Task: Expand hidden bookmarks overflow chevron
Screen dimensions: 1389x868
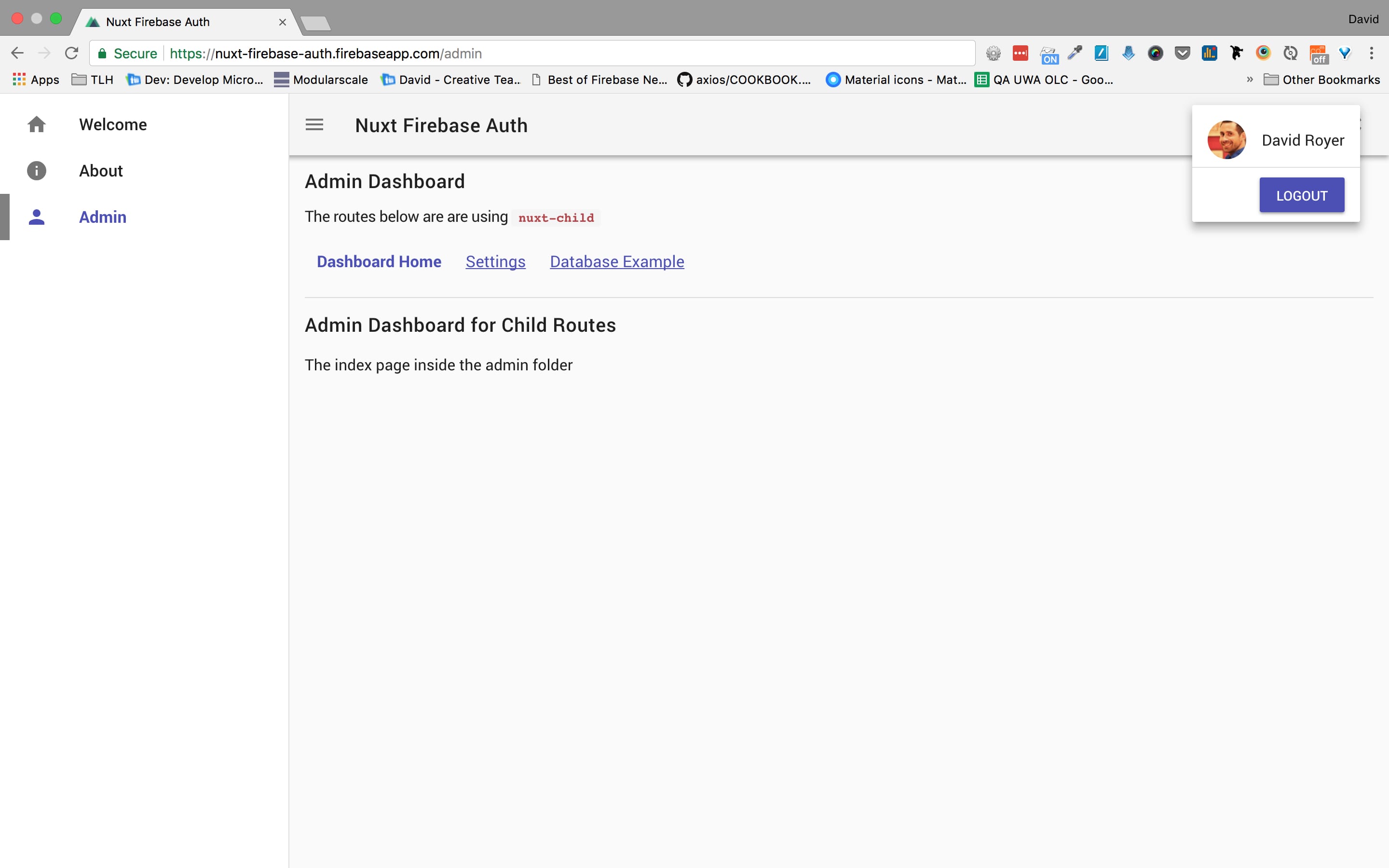Action: (x=1250, y=80)
